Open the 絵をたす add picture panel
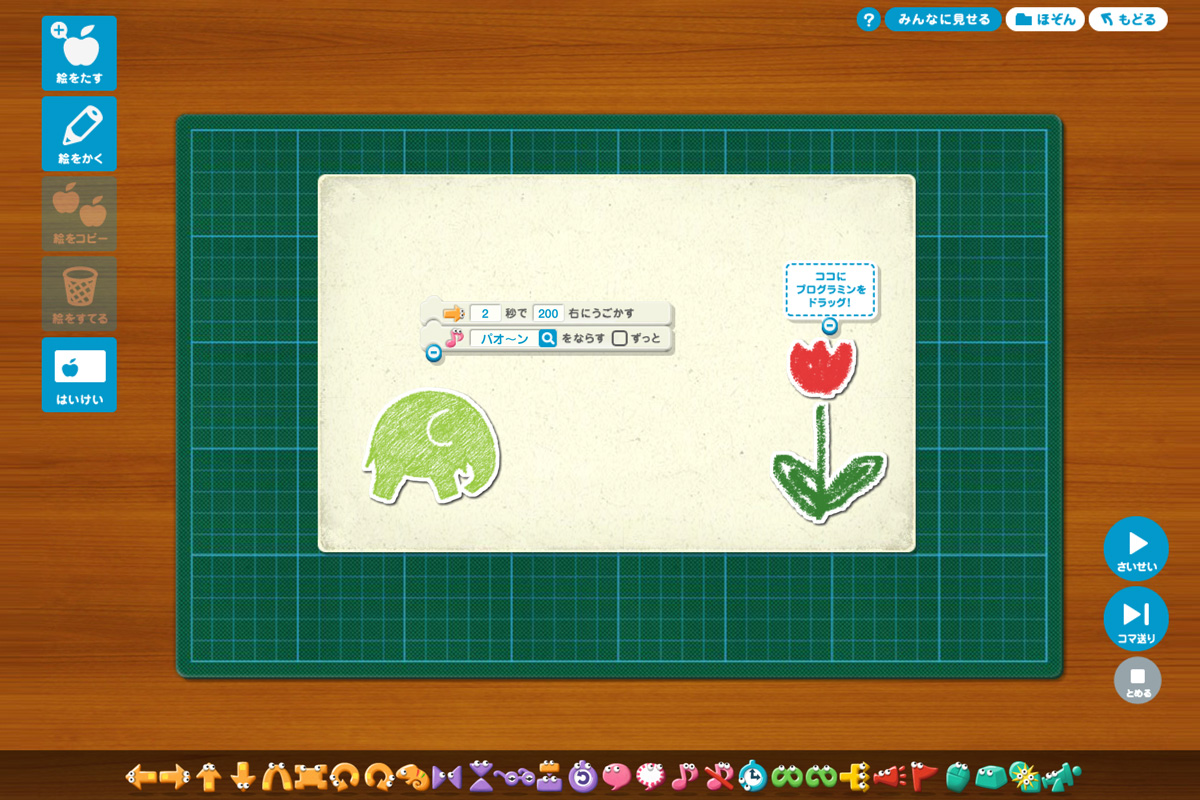 (x=79, y=53)
